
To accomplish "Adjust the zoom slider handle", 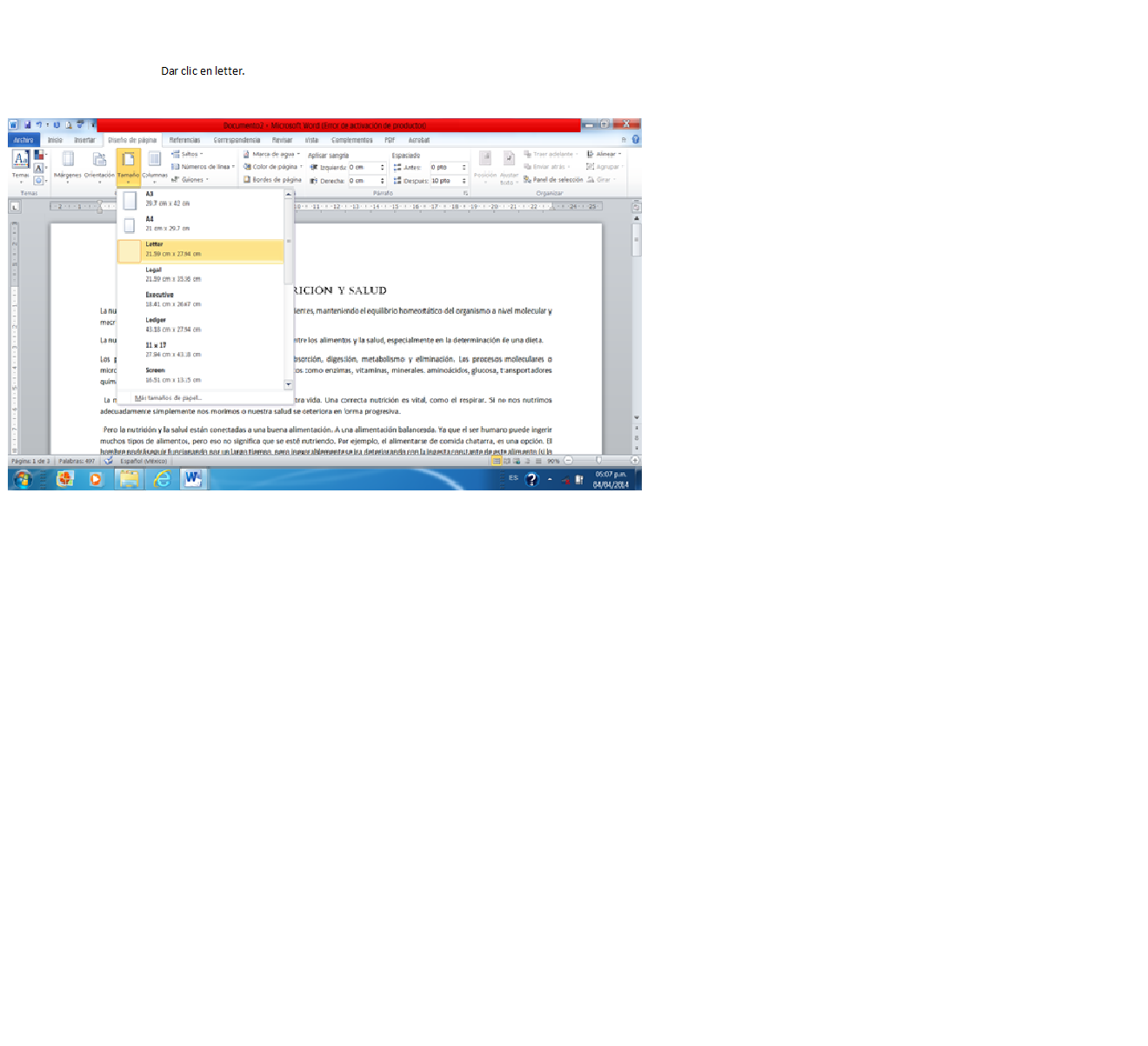I will (x=598, y=461).
